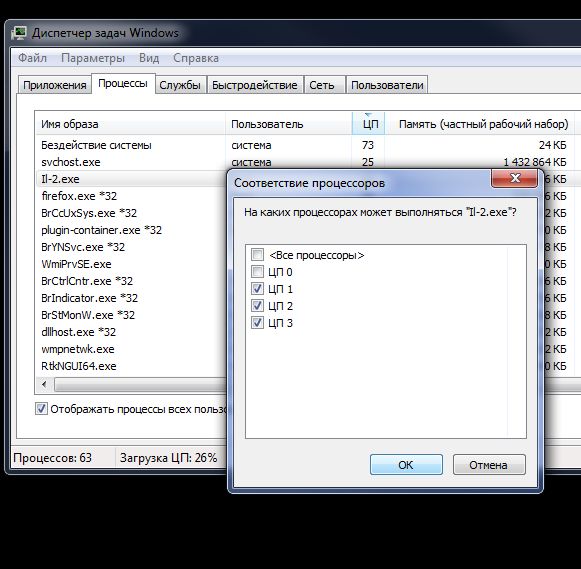Open the Параметры menu
581x569 pixels.
(93, 58)
